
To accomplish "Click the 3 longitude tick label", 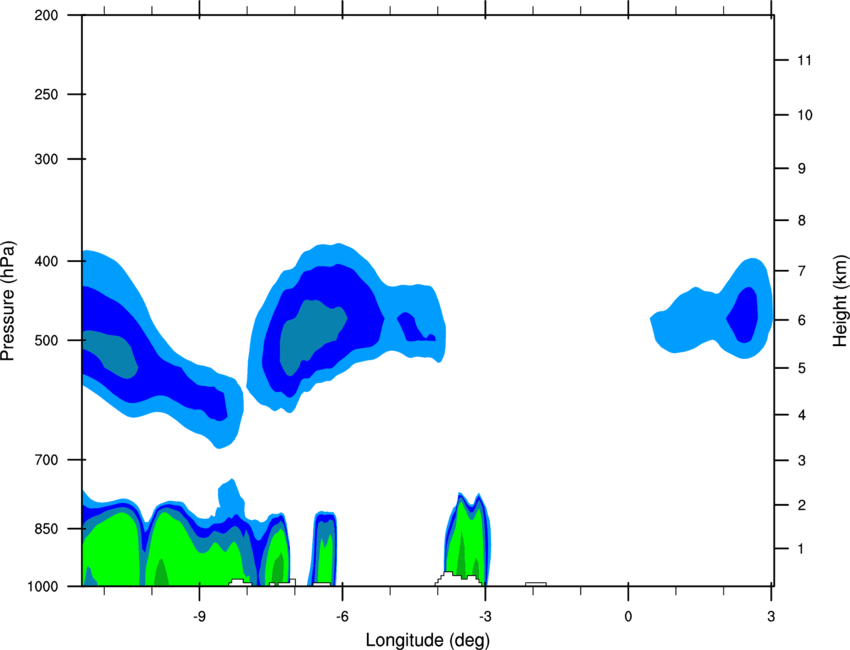I will pyautogui.click(x=771, y=616).
